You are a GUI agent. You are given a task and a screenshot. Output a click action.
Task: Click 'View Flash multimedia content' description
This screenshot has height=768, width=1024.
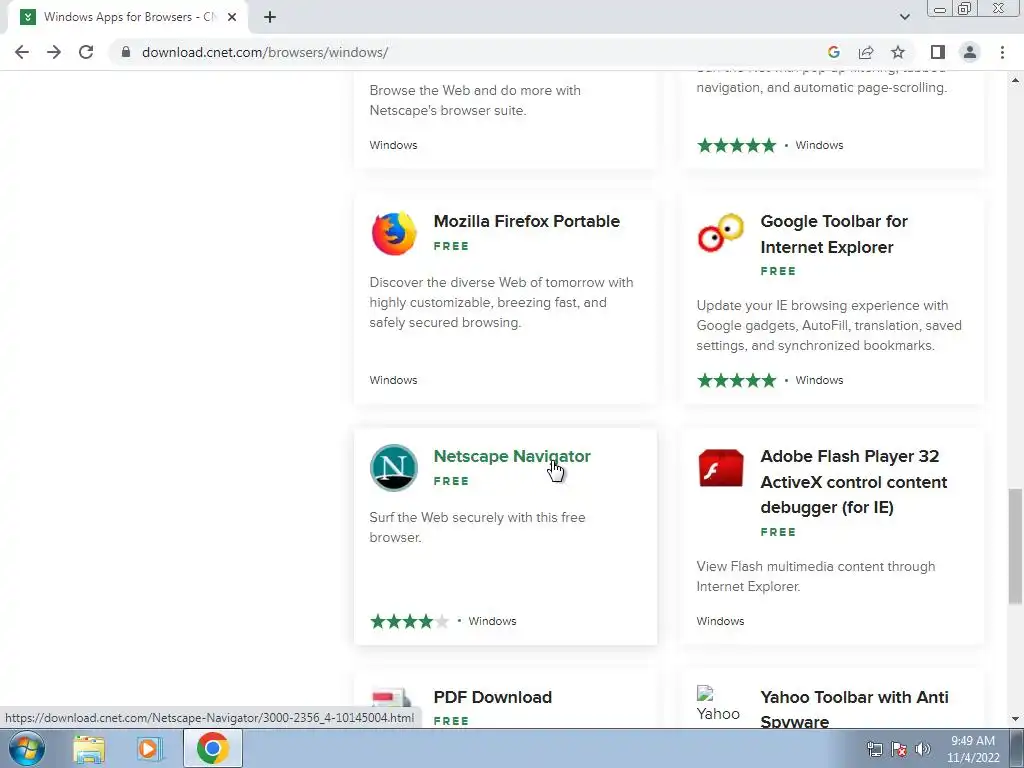coord(816,576)
